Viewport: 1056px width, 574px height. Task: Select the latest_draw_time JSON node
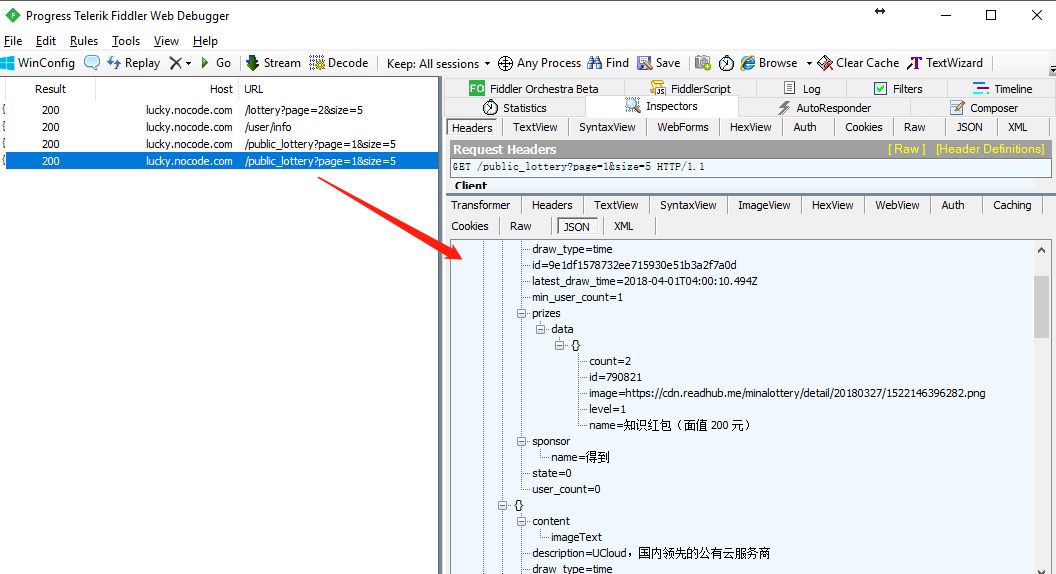tap(645, 281)
